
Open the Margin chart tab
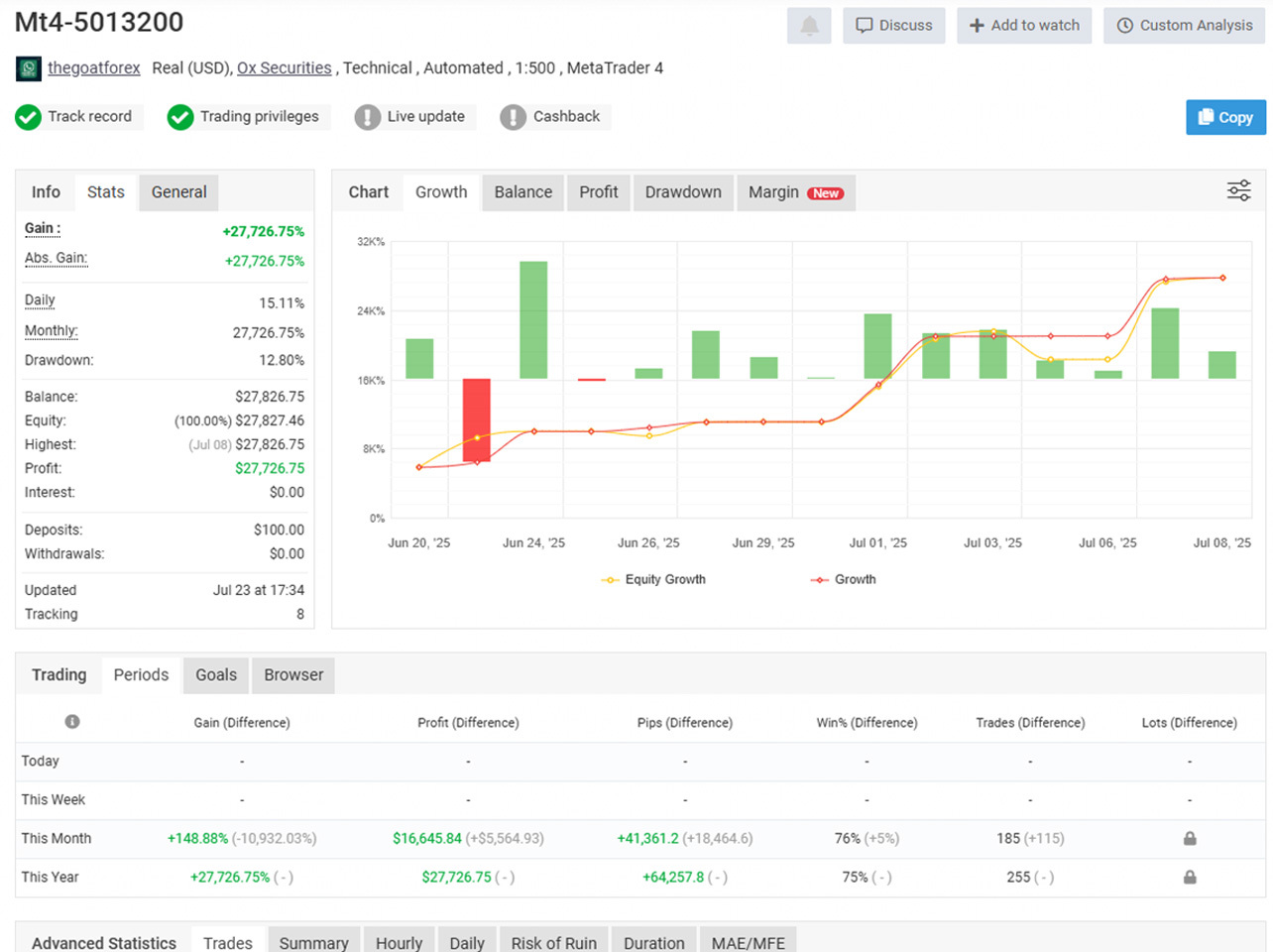point(796,192)
